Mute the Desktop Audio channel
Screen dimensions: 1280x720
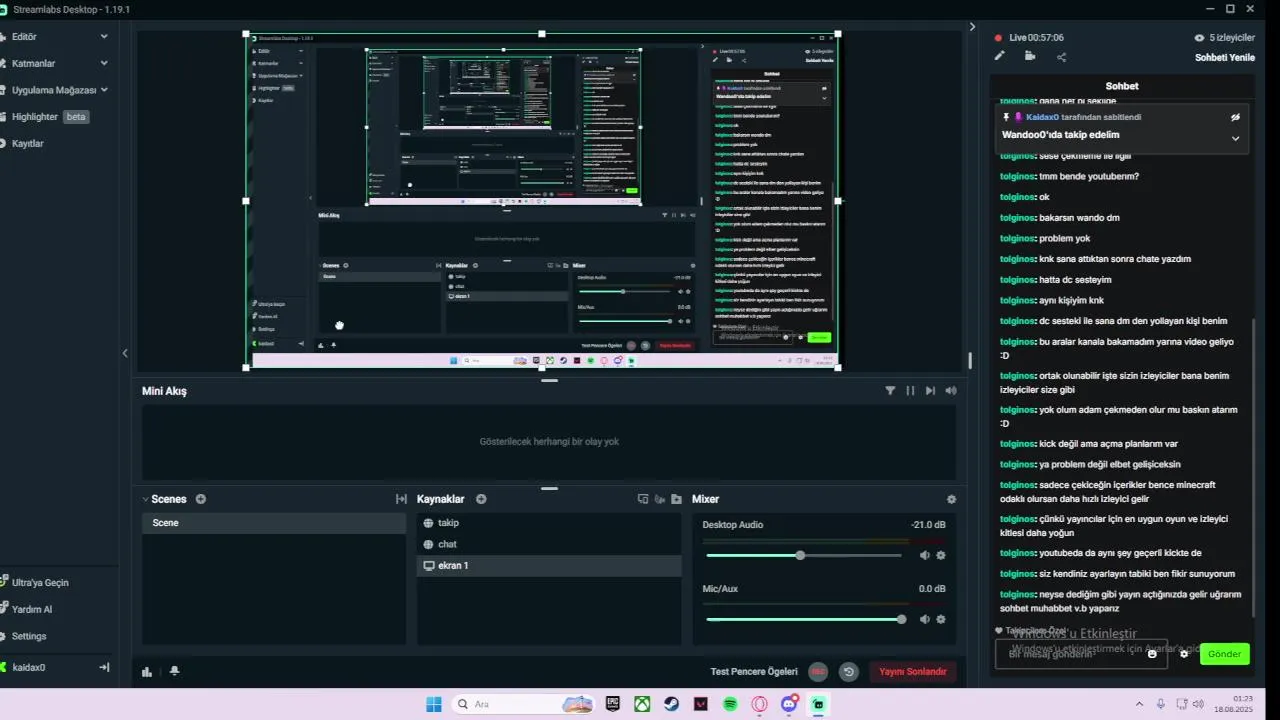(x=924, y=555)
